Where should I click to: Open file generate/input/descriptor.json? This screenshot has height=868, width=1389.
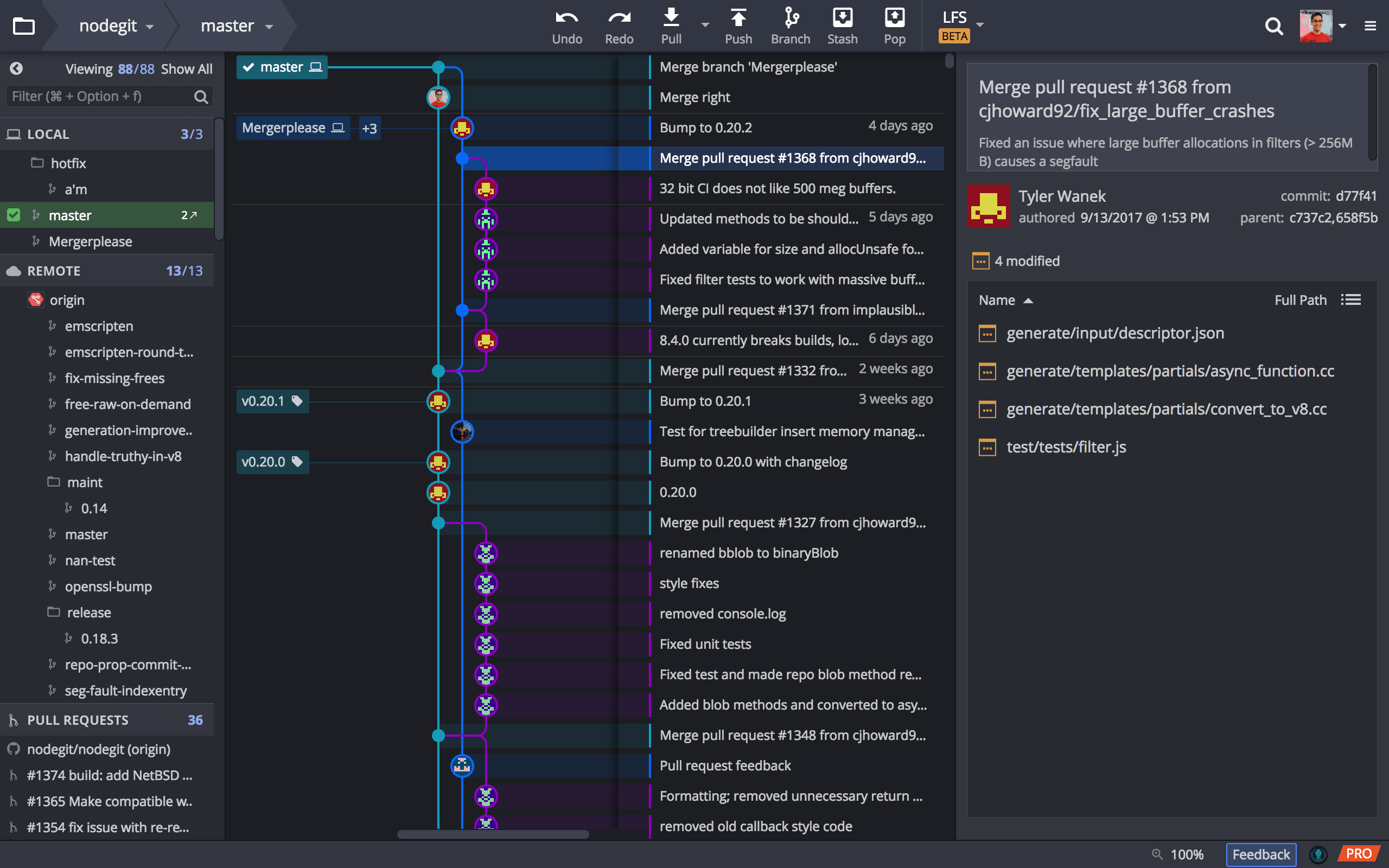(1114, 333)
